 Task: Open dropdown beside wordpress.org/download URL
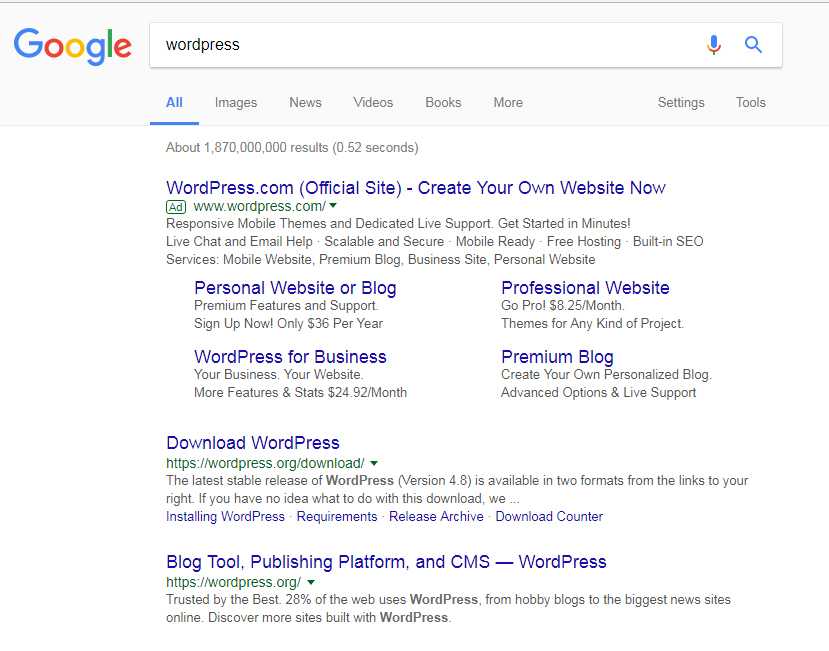(x=374, y=463)
